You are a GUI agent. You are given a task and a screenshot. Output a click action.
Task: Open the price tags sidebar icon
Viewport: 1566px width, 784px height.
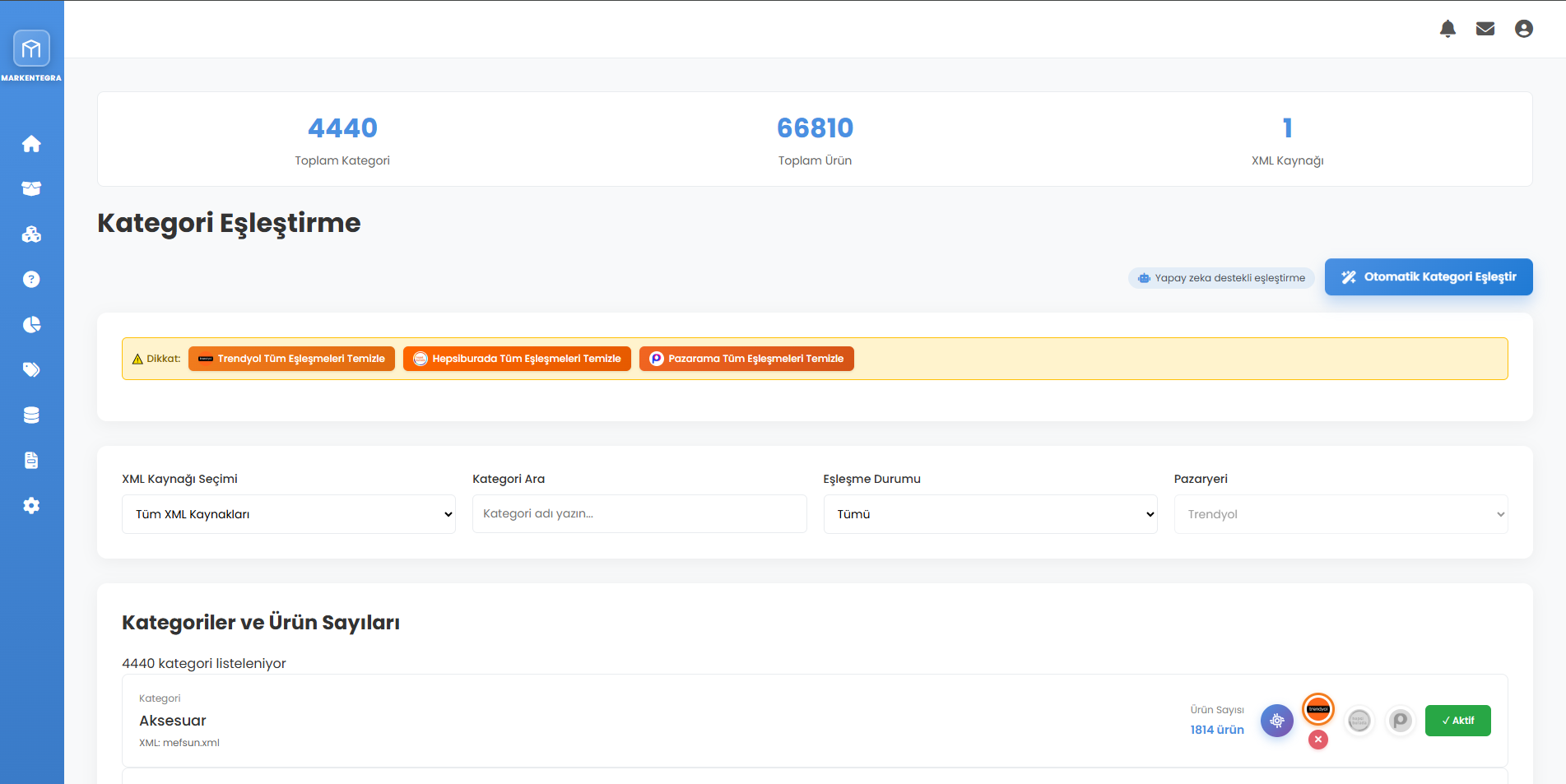31,370
